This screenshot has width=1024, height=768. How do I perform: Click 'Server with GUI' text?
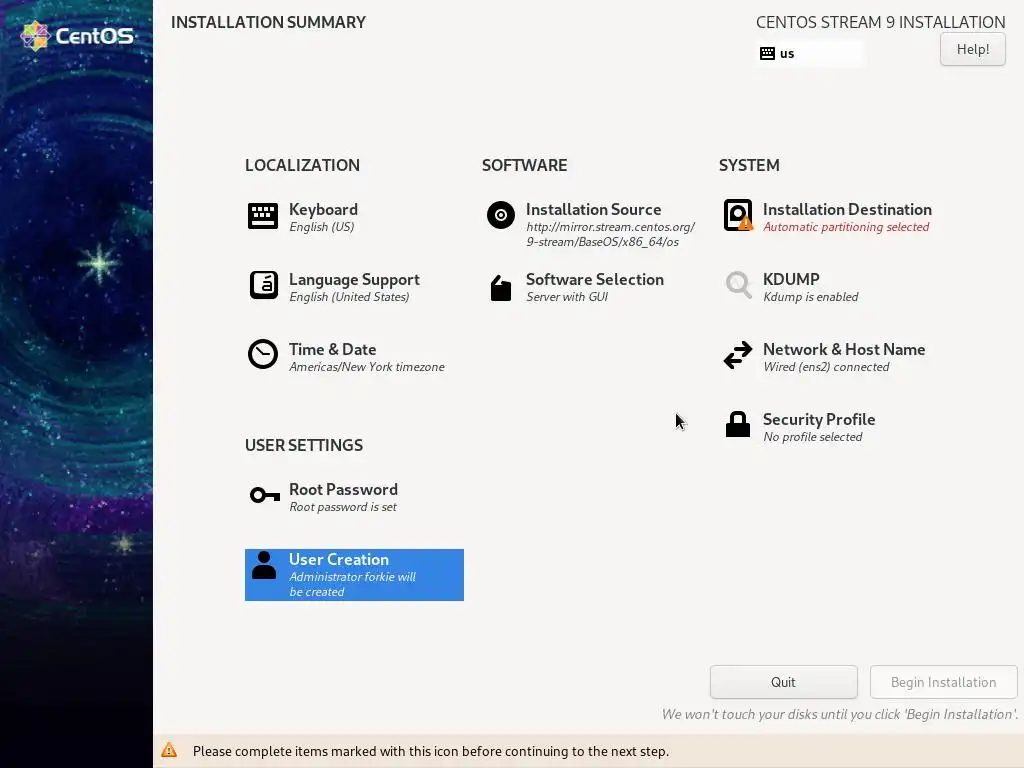[567, 296]
